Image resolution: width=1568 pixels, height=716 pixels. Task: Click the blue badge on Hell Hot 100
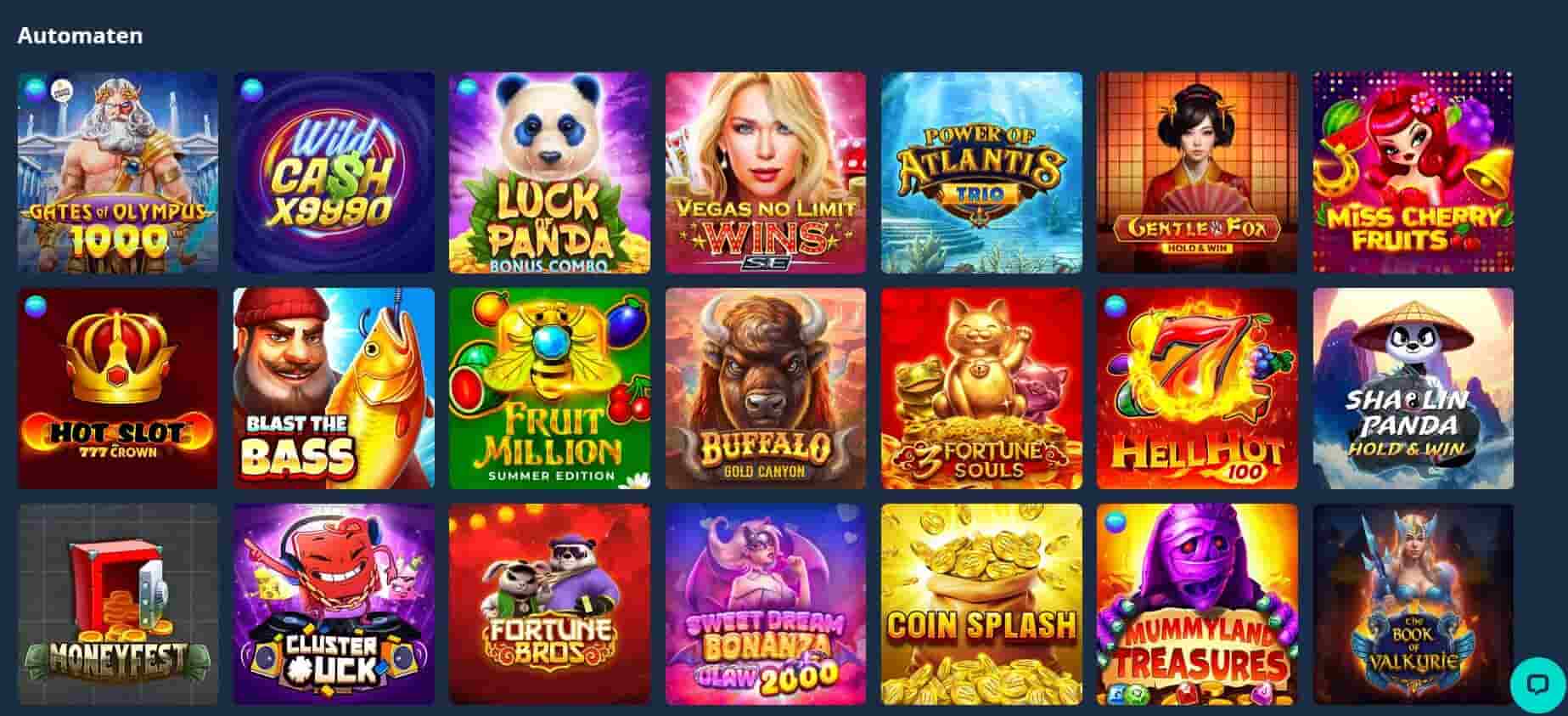[x=1116, y=306]
